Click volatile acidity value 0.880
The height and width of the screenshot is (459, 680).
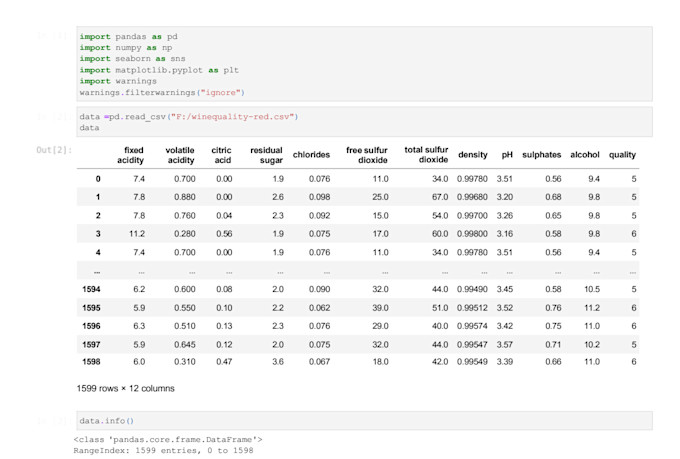coord(185,197)
